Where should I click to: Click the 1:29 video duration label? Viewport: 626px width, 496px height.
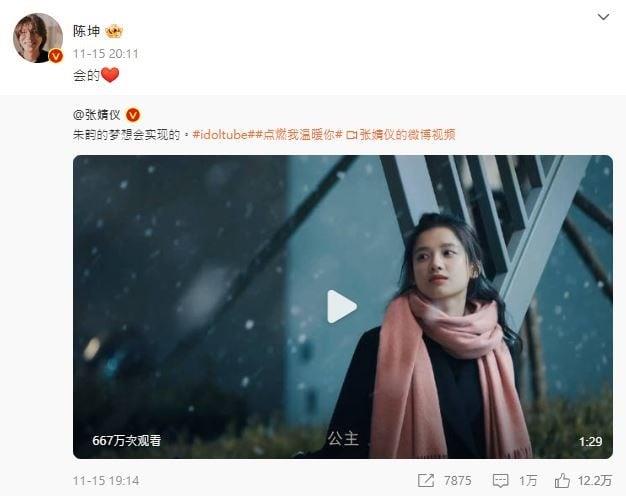coord(590,441)
